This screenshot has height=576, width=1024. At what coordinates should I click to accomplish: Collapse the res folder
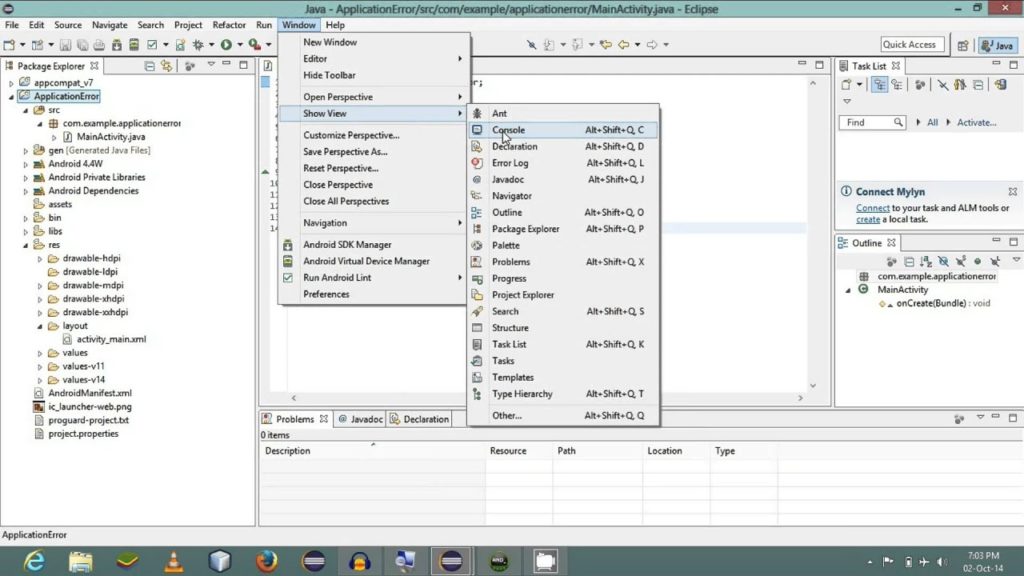coord(25,246)
